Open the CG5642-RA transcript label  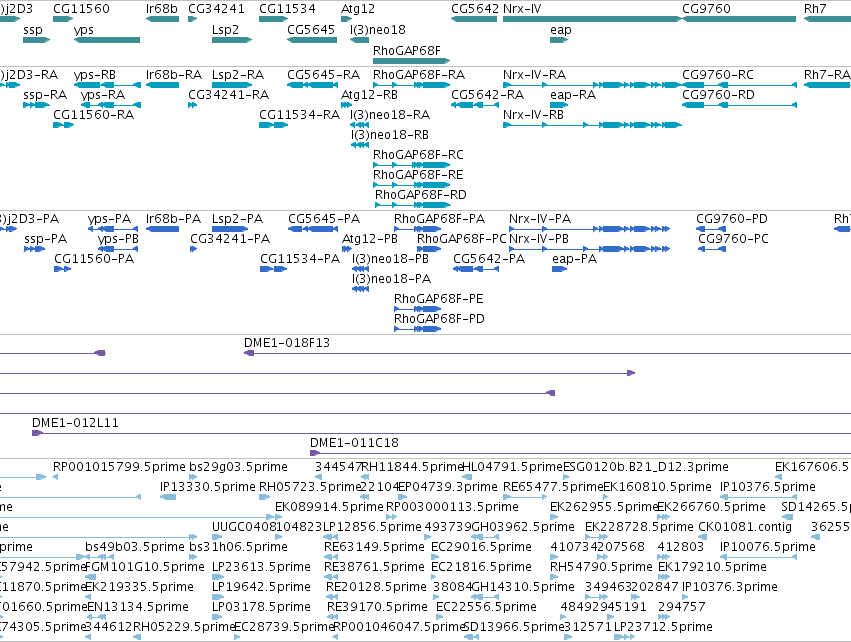tap(487, 95)
